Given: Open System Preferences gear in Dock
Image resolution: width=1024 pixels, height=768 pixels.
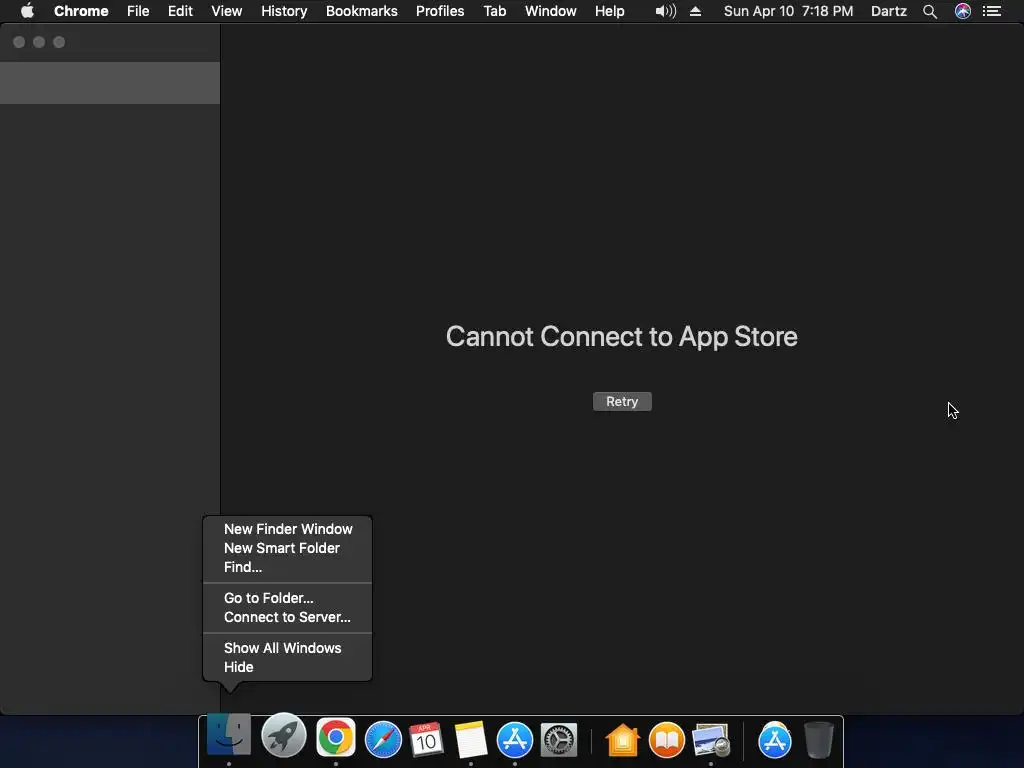Looking at the screenshot, I should pyautogui.click(x=559, y=740).
